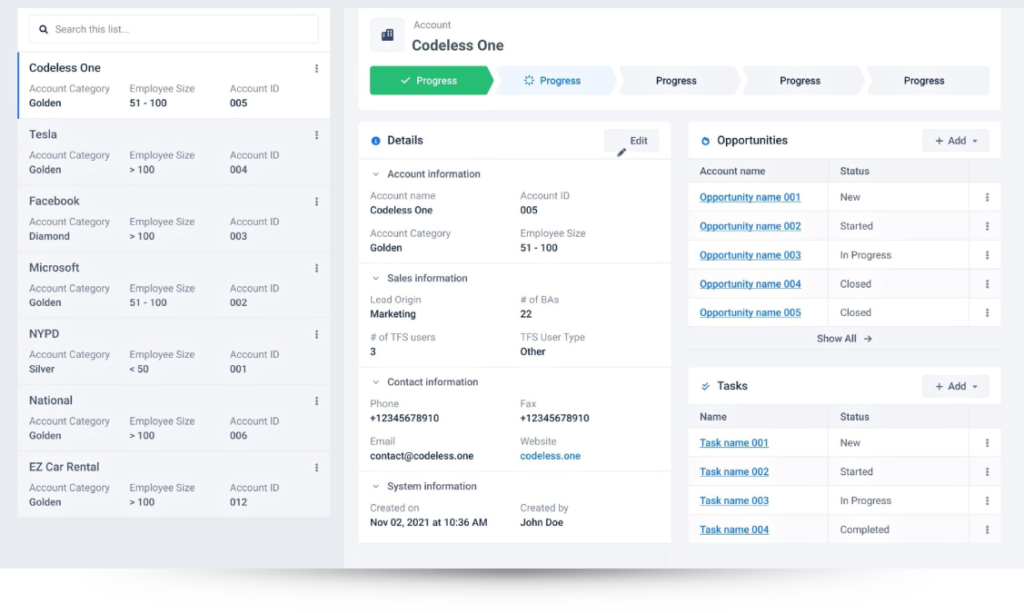
Task: Open Task name 002 link
Action: pos(734,471)
